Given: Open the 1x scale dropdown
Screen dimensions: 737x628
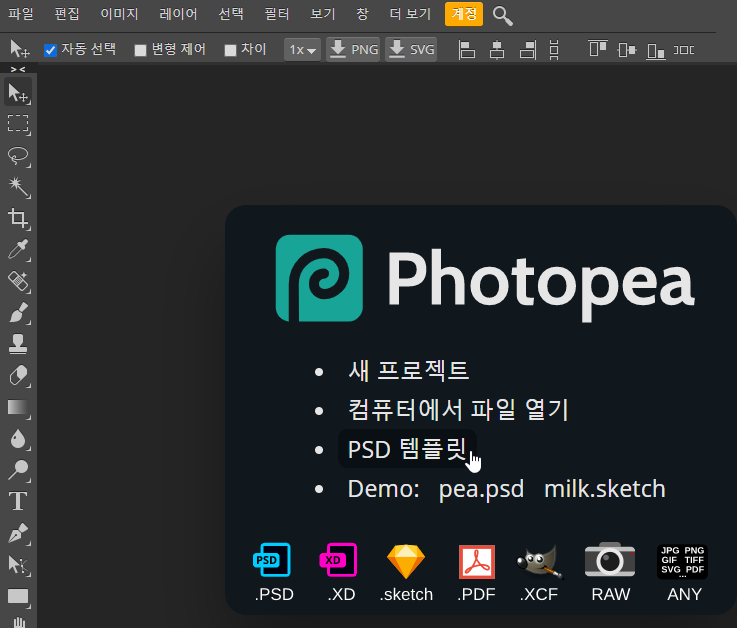Looking at the screenshot, I should tap(302, 49).
